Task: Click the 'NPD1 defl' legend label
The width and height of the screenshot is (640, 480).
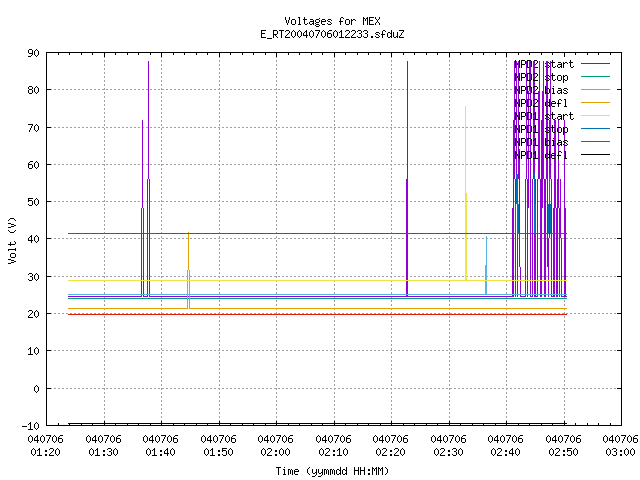Action: coord(541,155)
